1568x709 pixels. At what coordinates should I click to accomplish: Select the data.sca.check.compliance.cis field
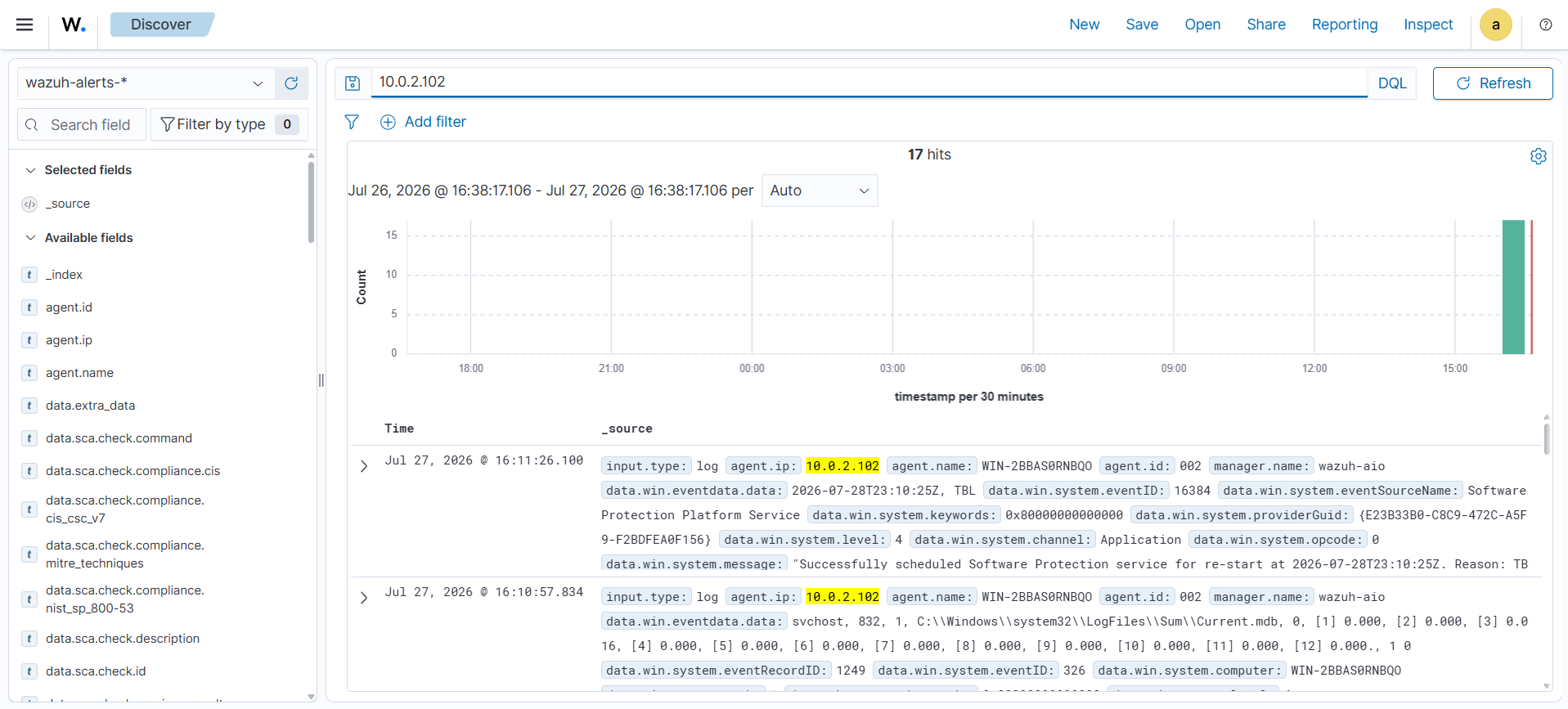point(133,471)
